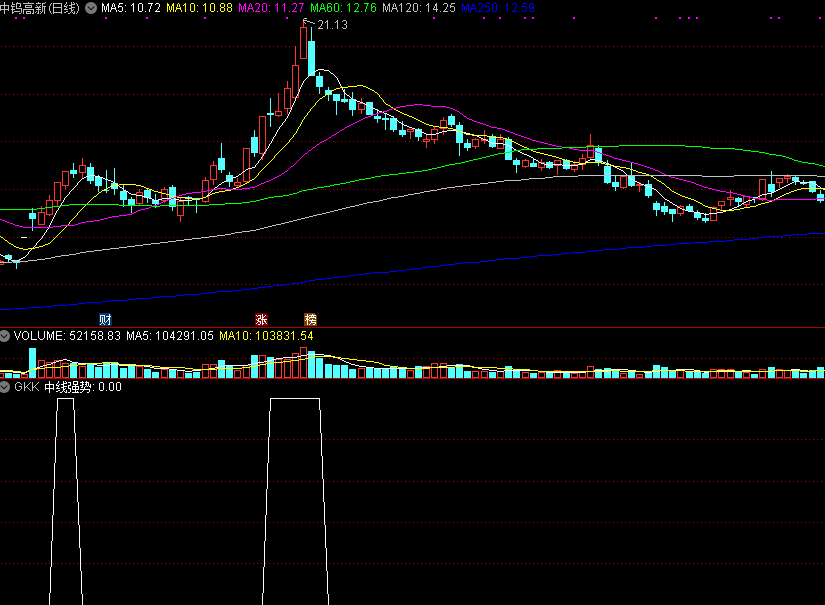Viewport: 825px width, 605px height.
Task: Select the MA5 moving average label
Action: [131, 8]
